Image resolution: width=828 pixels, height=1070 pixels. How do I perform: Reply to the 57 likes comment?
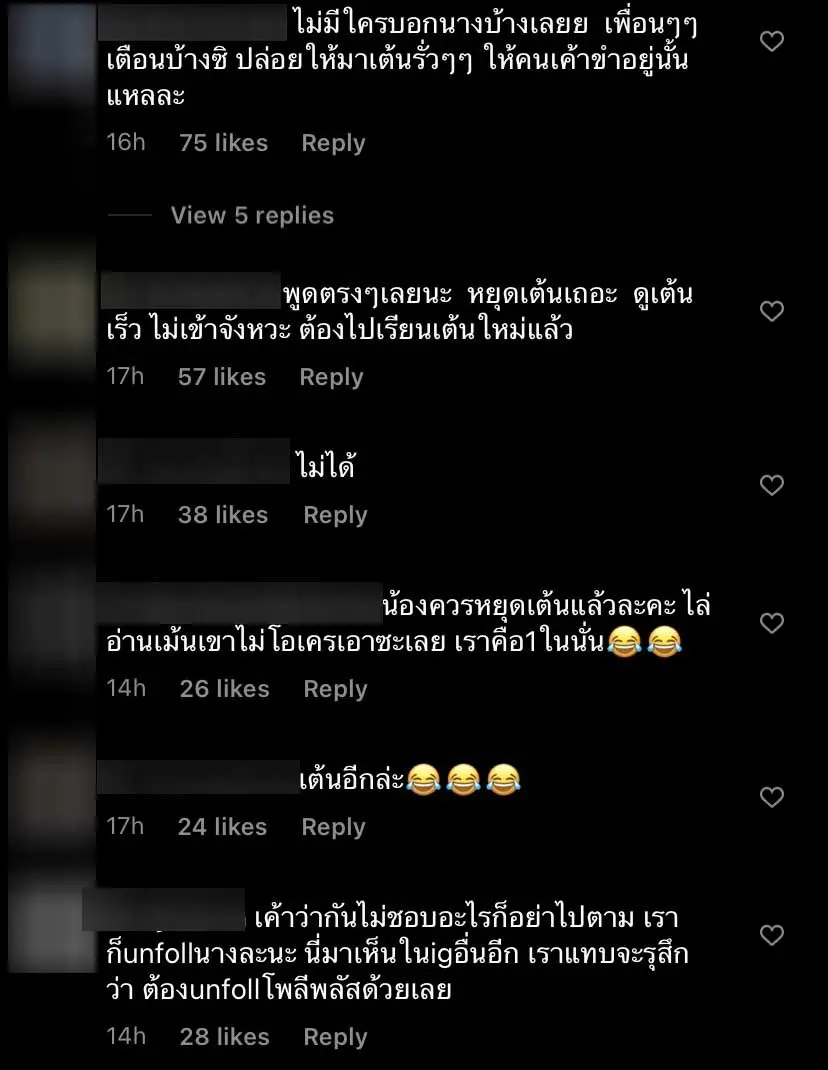tap(331, 377)
